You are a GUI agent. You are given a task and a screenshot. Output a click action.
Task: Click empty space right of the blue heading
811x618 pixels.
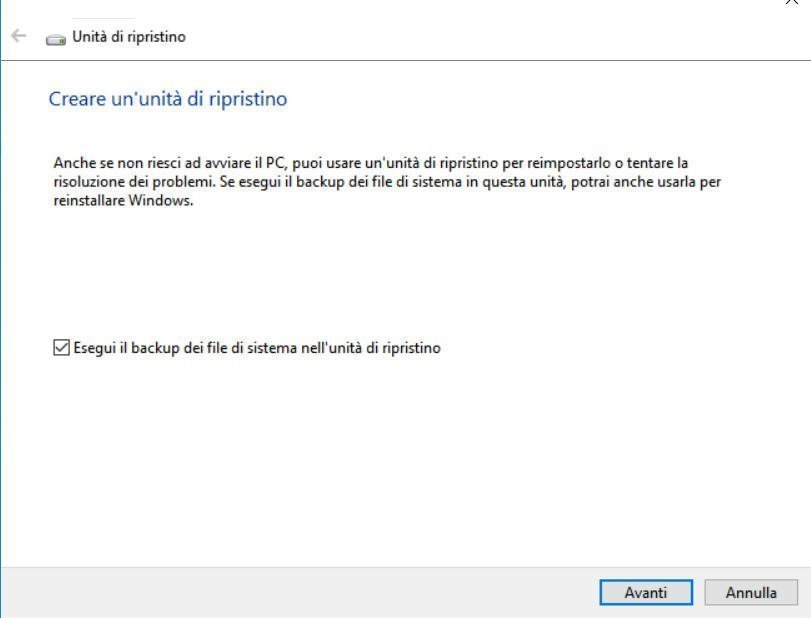550,99
